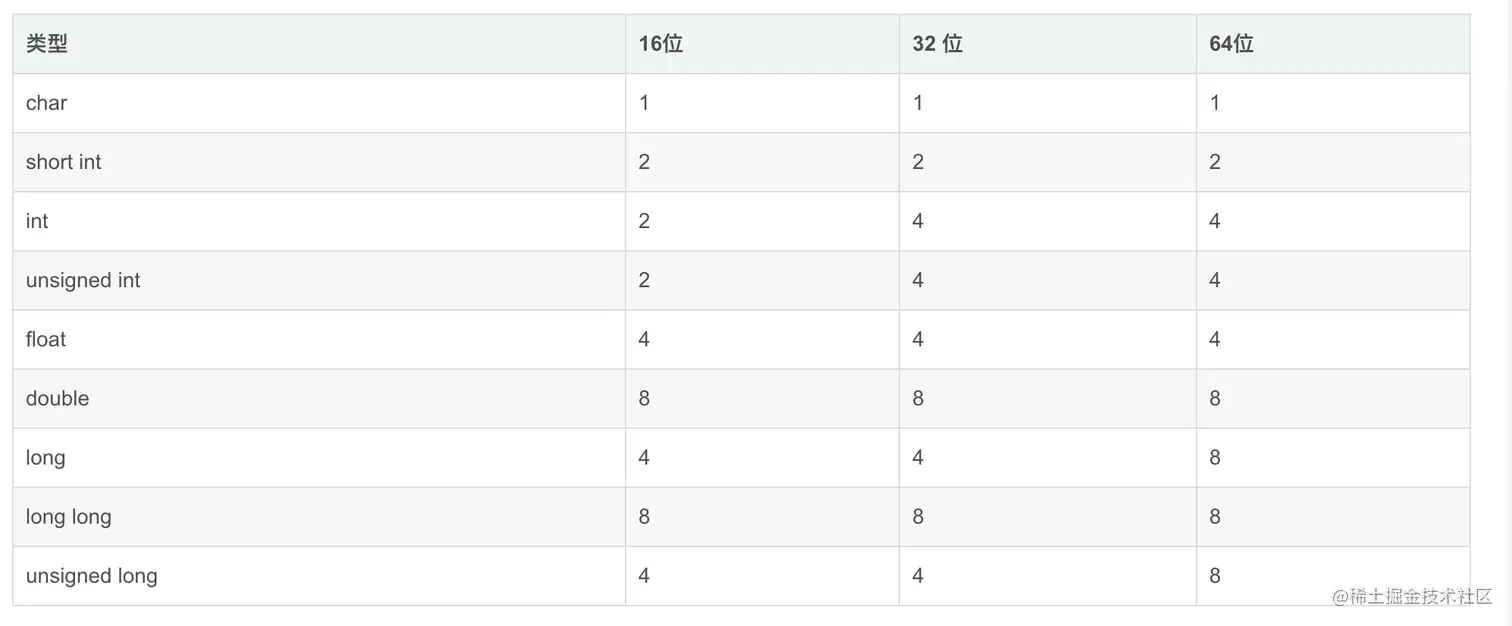Click the 32 位 value for float
Viewport: 1512px width, 626px height.
(x=918, y=339)
